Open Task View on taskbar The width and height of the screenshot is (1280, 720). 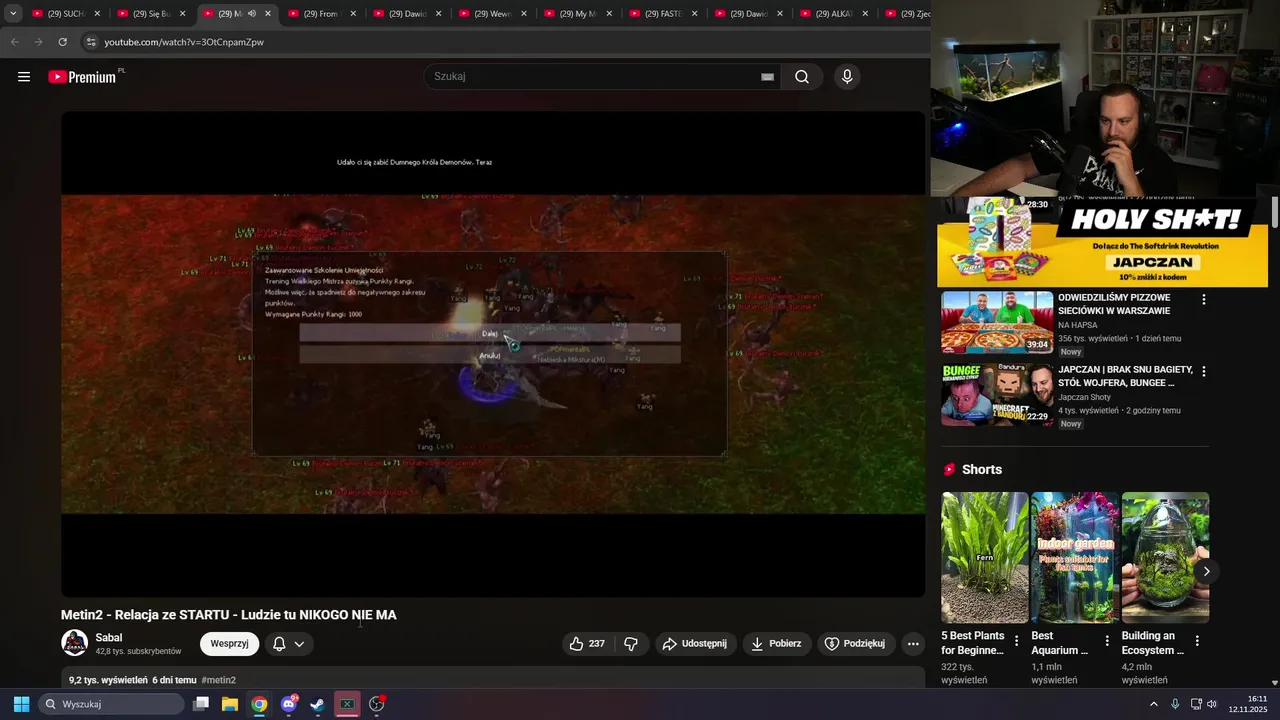pos(201,704)
